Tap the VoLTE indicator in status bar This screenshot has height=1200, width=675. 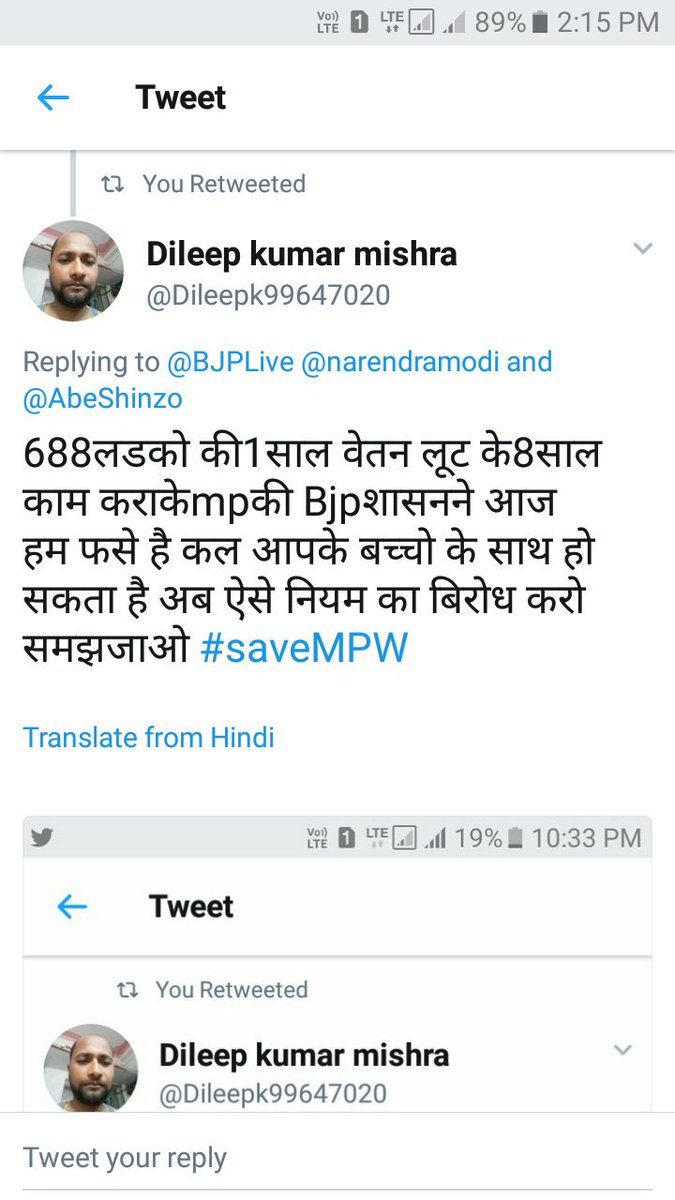(328, 22)
